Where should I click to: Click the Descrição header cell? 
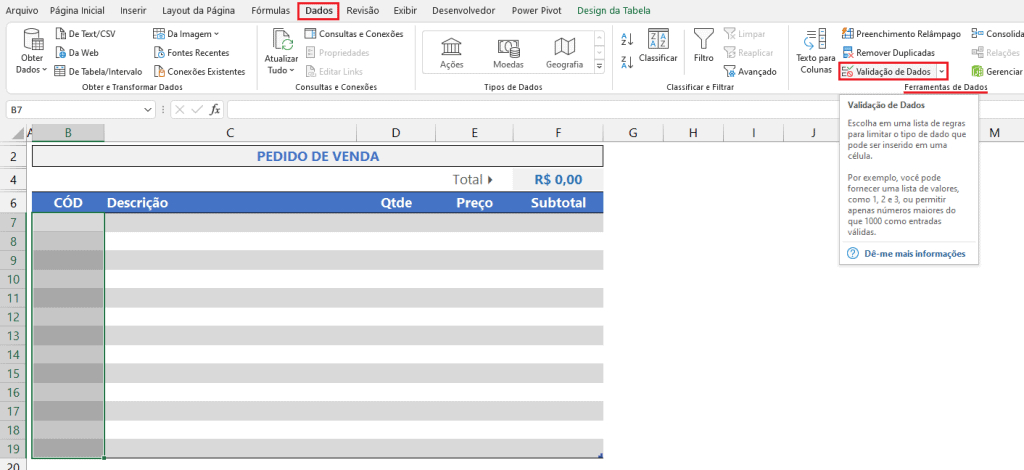click(231, 203)
